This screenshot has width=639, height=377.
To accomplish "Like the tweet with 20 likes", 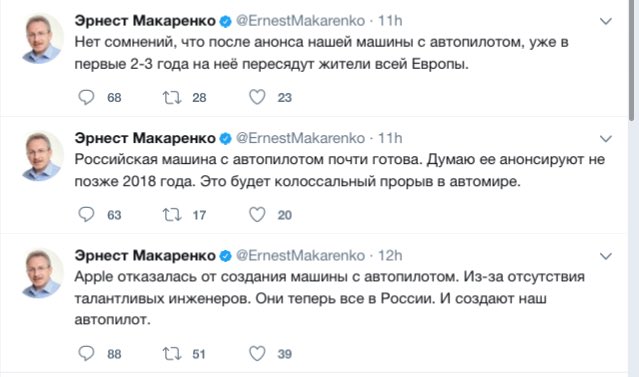I will coord(257,214).
